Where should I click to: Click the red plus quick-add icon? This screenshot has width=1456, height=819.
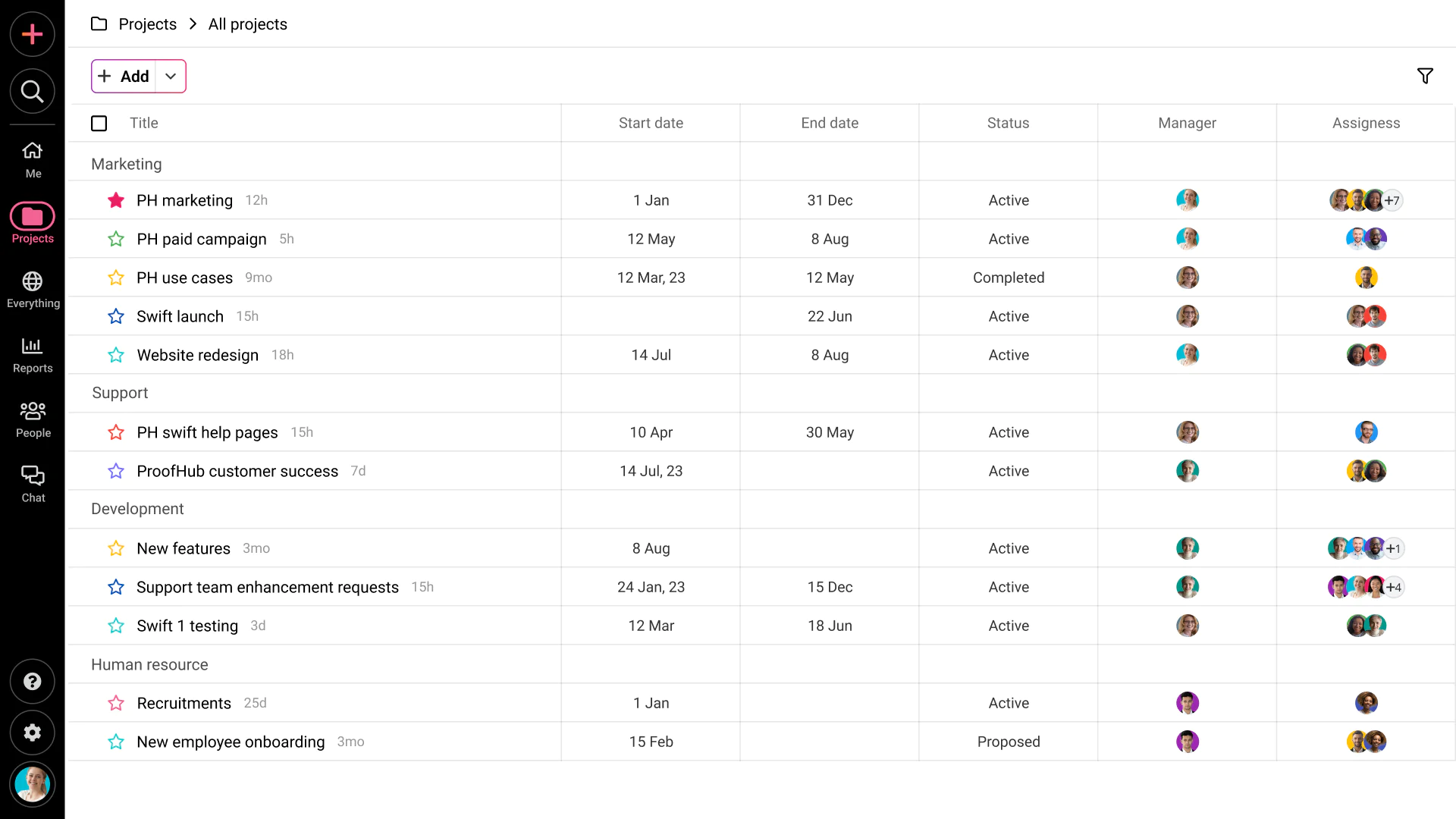33,34
